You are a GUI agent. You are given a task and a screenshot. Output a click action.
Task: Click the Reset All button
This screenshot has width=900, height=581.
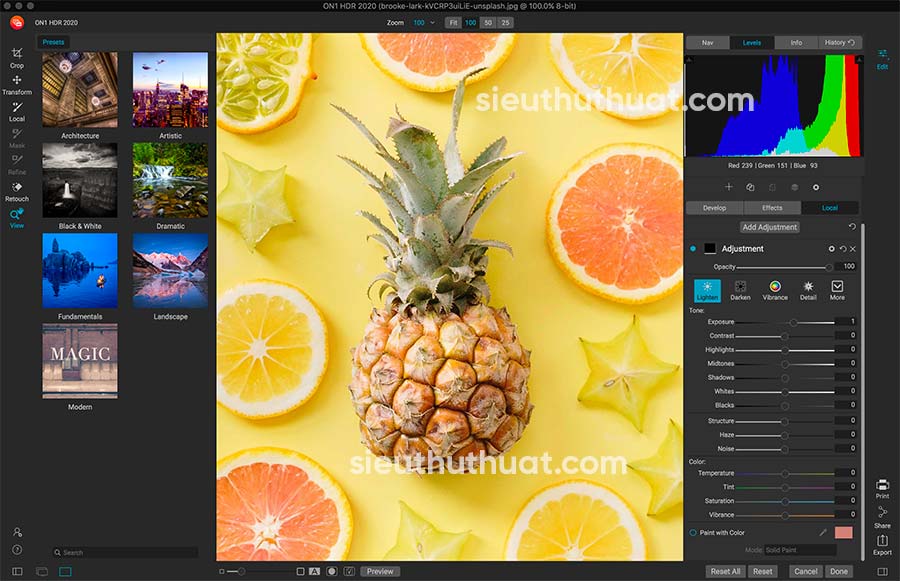tap(726, 571)
